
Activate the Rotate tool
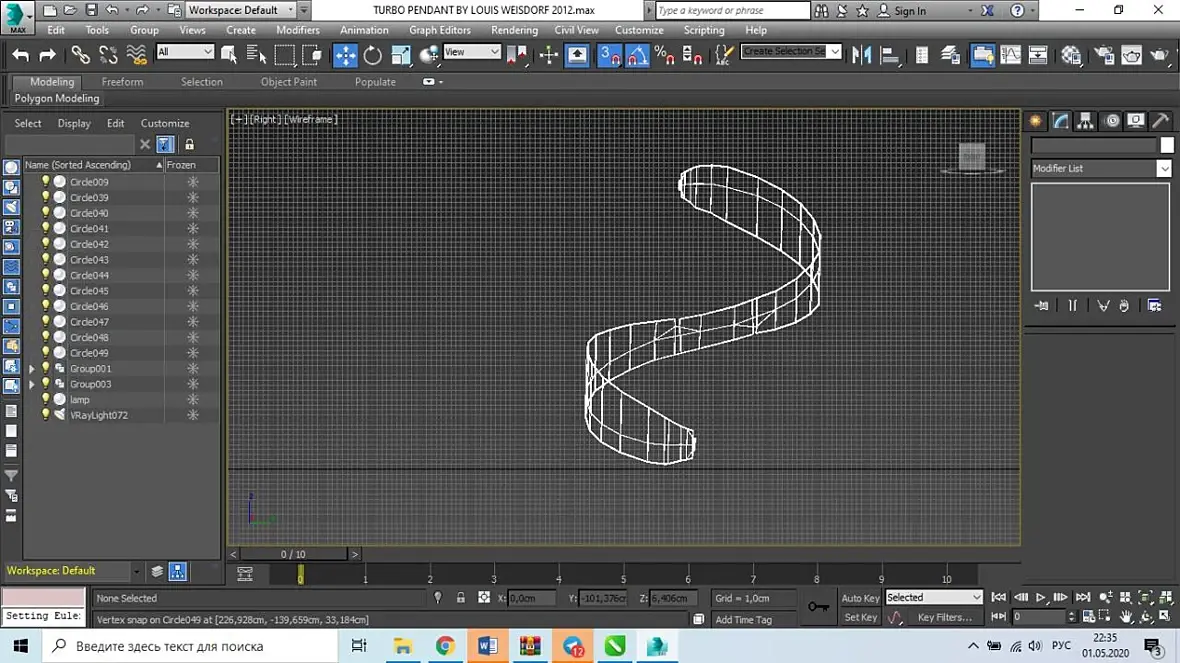pyautogui.click(x=372, y=55)
